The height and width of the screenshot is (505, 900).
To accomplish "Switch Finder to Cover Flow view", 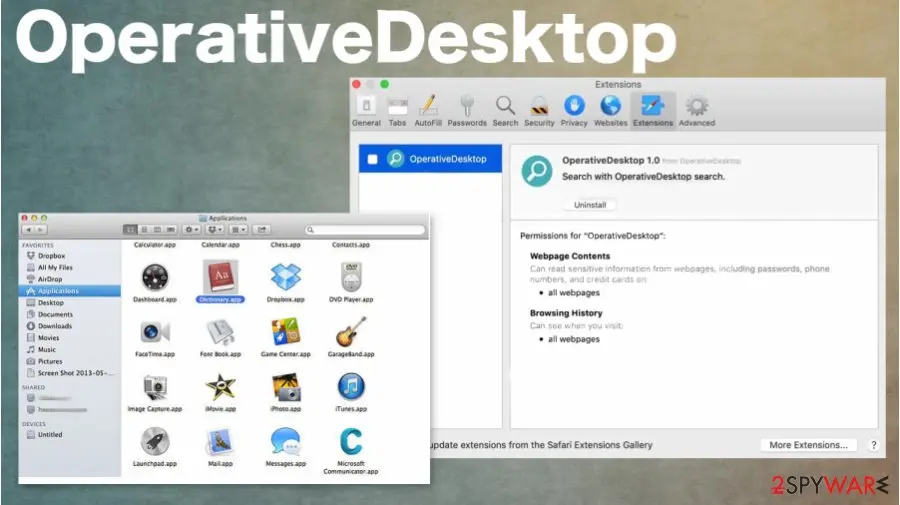I will pos(170,230).
